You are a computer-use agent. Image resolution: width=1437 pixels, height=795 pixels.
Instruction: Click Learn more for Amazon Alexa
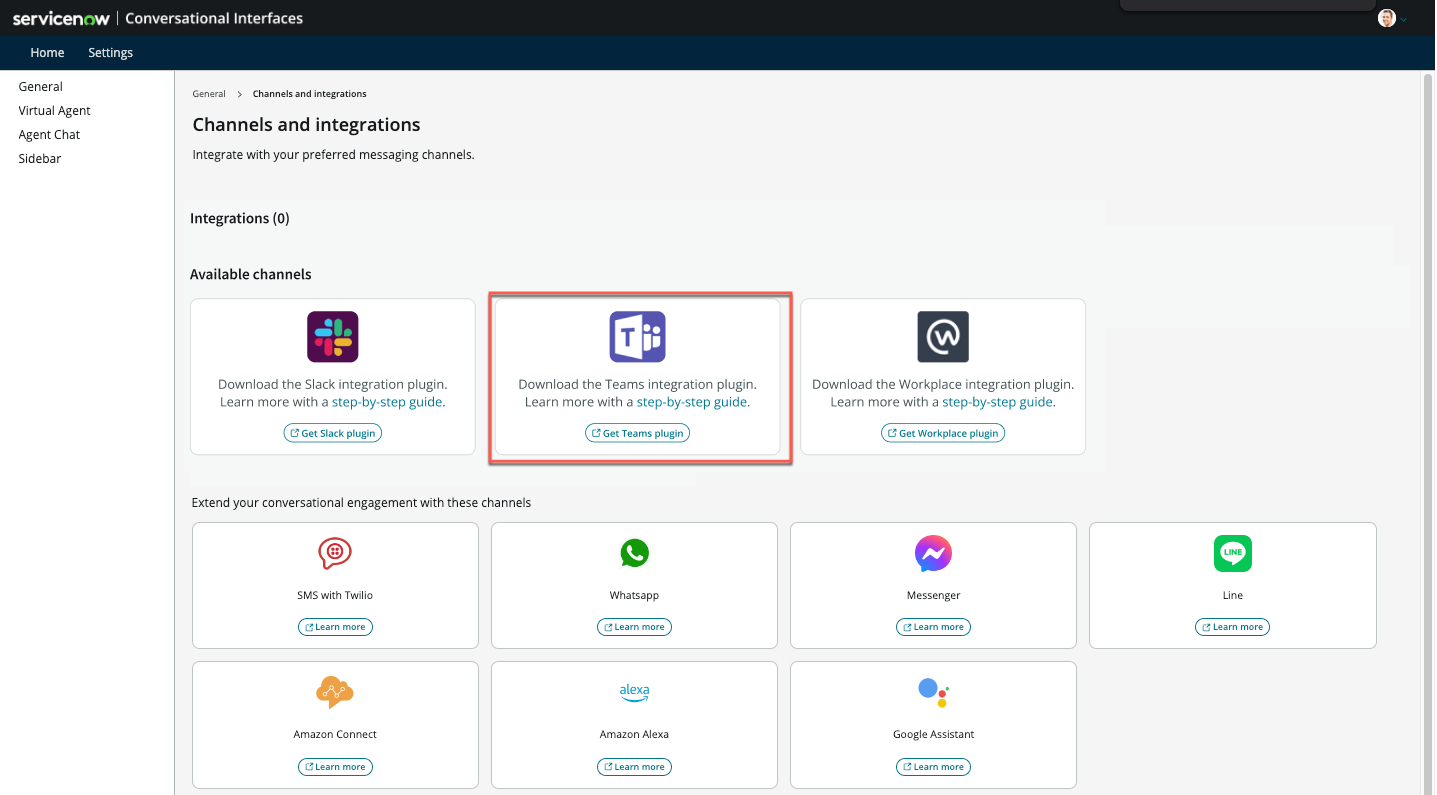[x=634, y=767]
